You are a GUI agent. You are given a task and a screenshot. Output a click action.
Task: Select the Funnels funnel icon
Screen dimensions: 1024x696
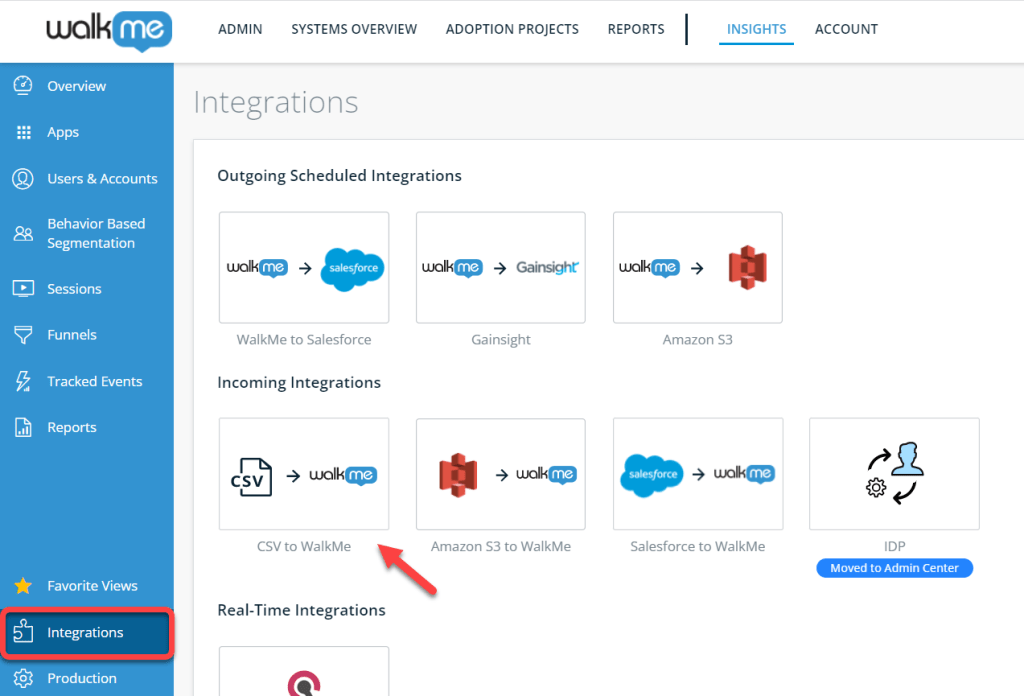(23, 335)
